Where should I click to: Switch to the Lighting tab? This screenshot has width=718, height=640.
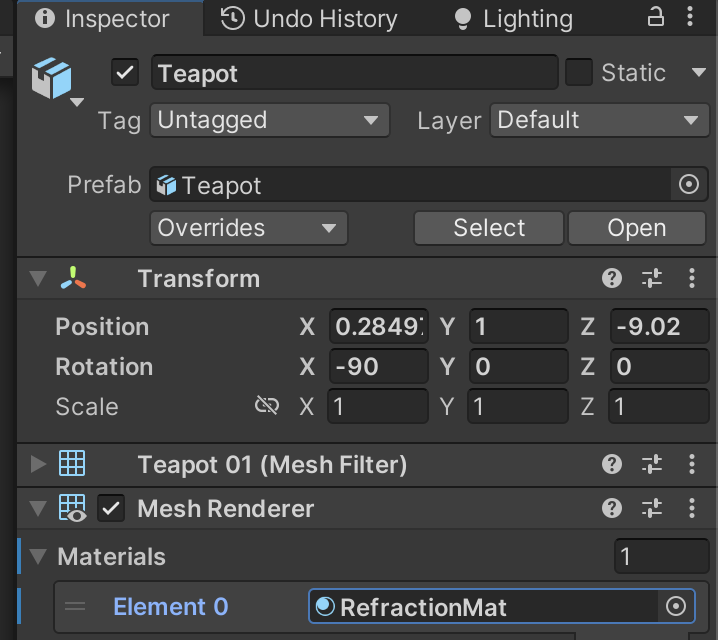(x=513, y=18)
